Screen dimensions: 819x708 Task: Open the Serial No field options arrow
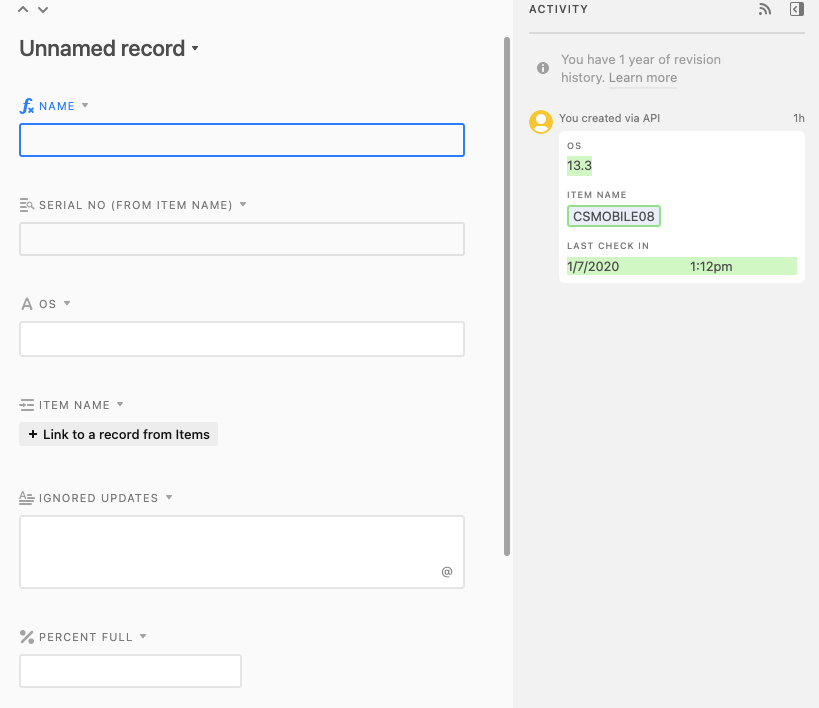(243, 204)
